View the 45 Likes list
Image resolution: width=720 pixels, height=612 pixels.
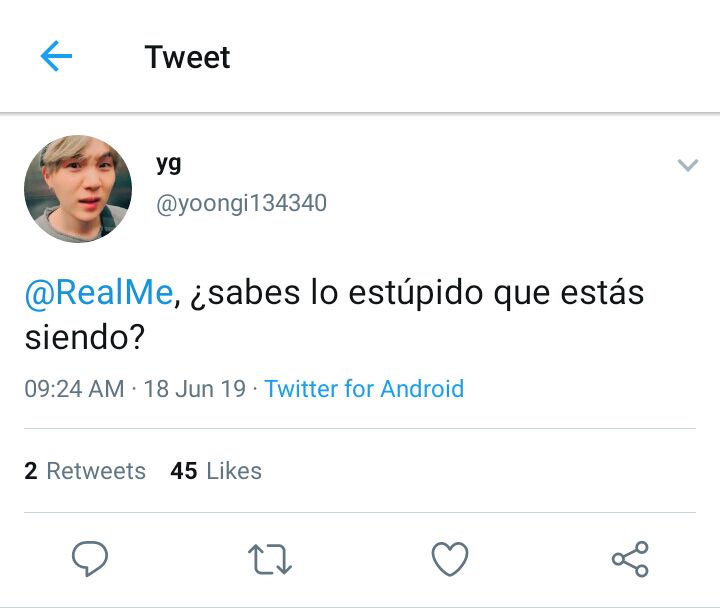[216, 471]
